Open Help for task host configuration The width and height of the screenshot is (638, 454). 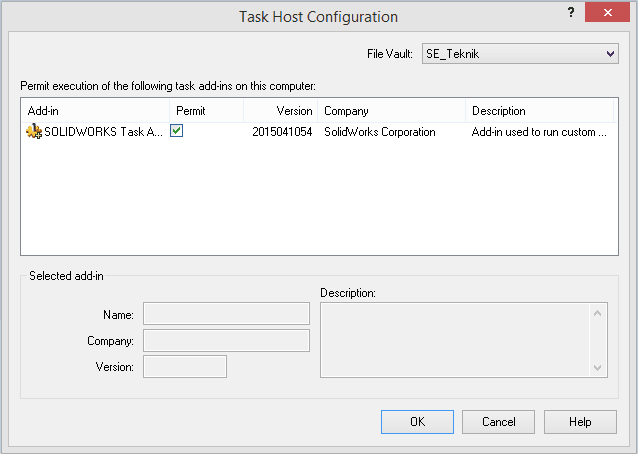pos(580,422)
